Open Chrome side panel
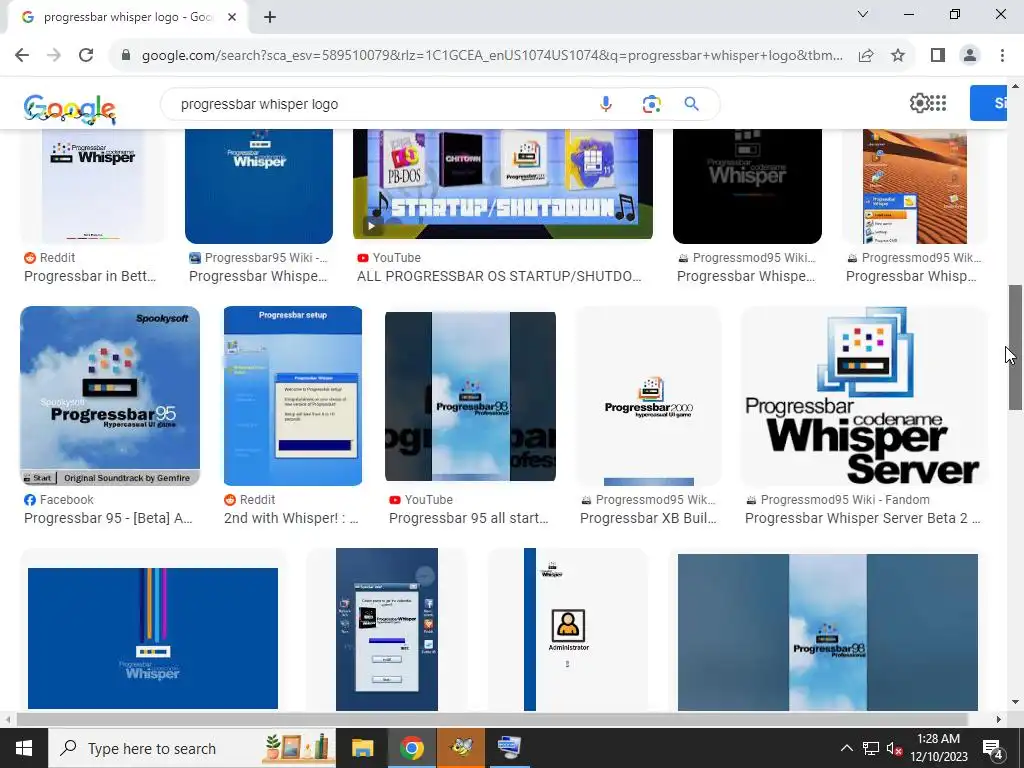Screen dimensions: 1024x768 [x=938, y=56]
